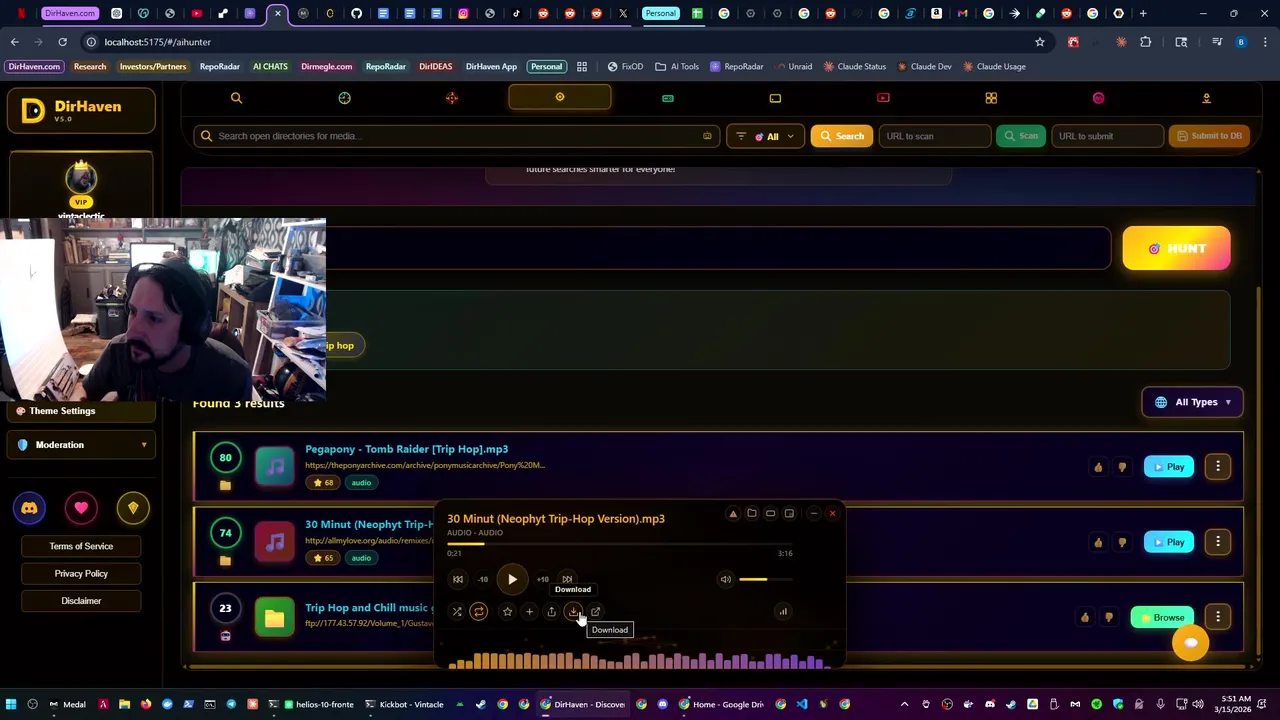Focus the URL to scan field
The width and height of the screenshot is (1280, 720).
click(934, 136)
